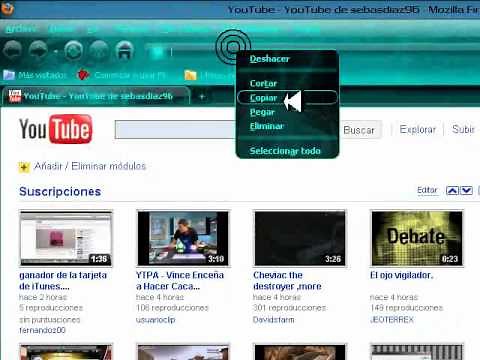The height and width of the screenshot is (360, 480).
Task: Open the Archivo menu
Action: point(21,29)
